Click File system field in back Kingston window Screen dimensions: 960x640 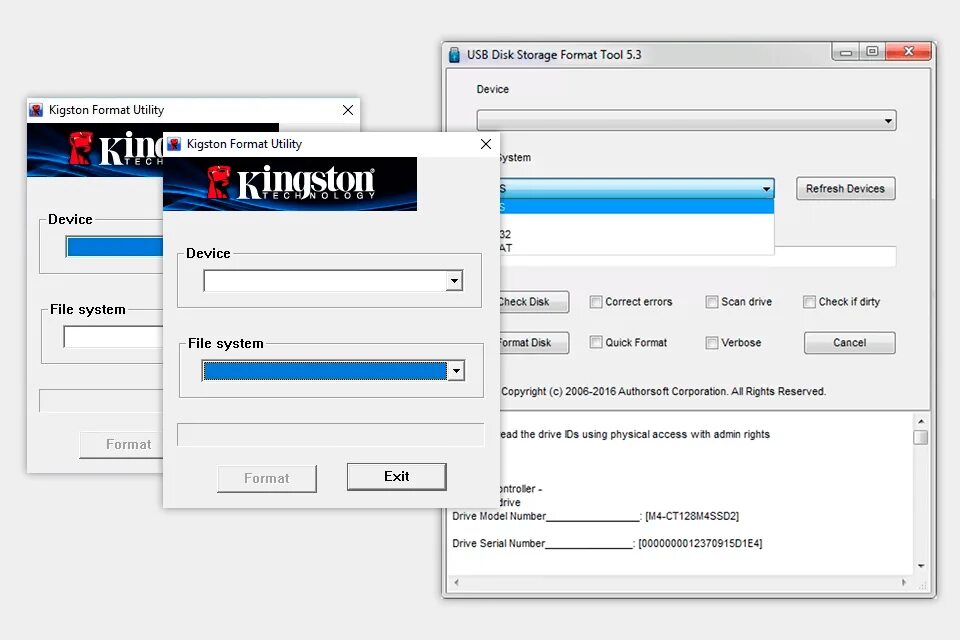(x=113, y=337)
